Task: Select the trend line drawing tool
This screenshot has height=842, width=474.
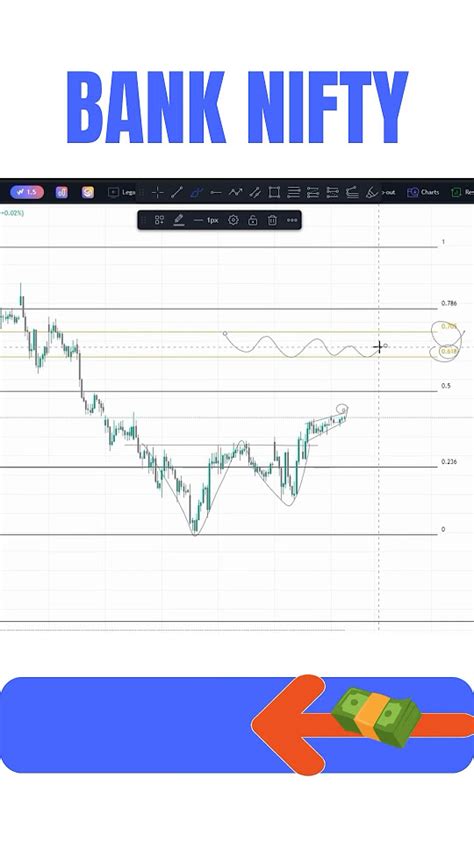Action: coord(177,192)
